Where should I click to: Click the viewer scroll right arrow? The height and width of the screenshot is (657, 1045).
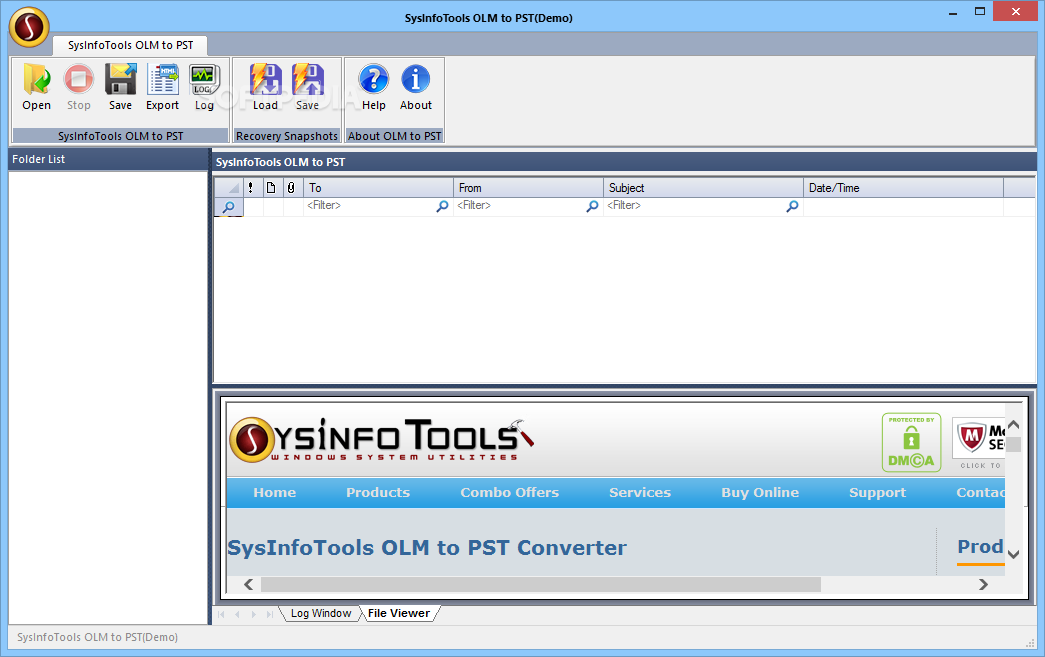pos(983,584)
